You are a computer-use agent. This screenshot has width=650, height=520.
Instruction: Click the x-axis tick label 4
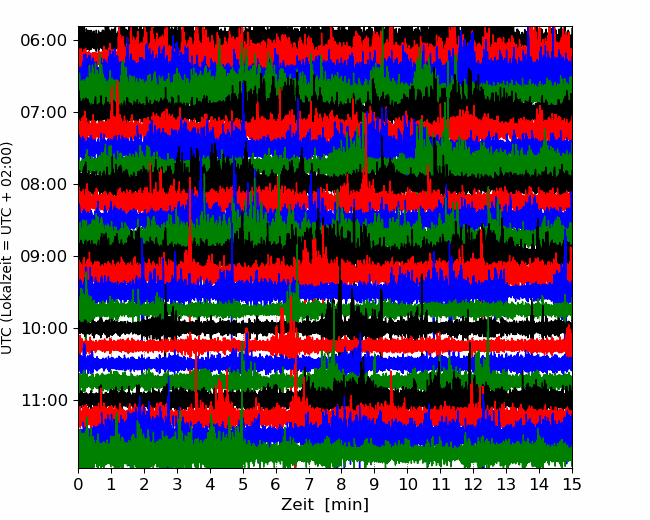tap(210, 484)
